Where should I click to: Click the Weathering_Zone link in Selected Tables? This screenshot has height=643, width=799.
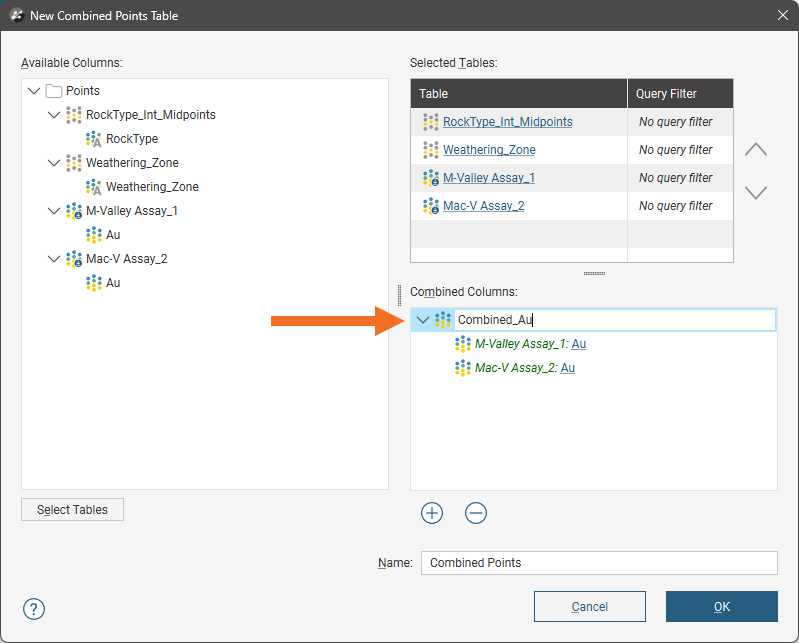click(x=489, y=150)
